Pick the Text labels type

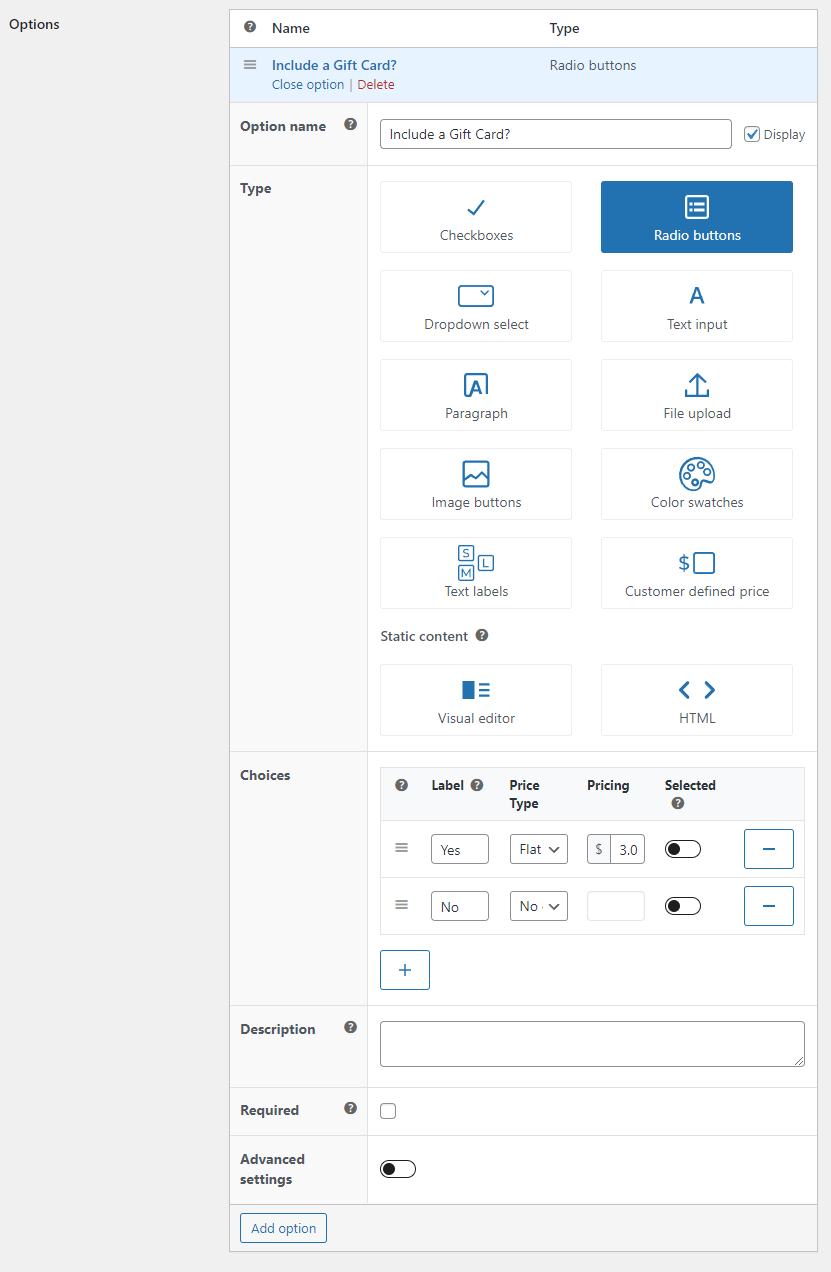(x=476, y=573)
